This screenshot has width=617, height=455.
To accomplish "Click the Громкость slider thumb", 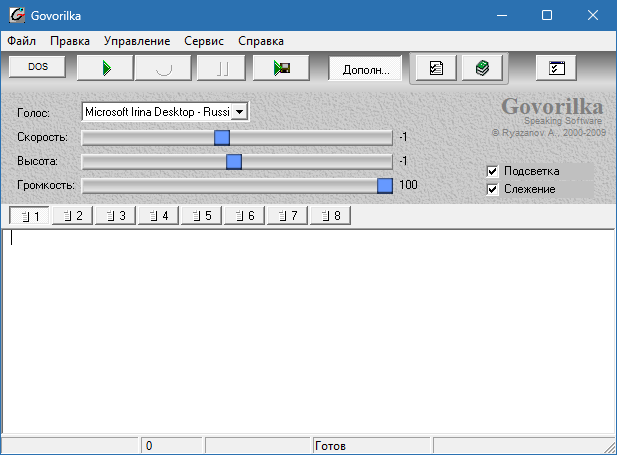I will click(x=385, y=186).
